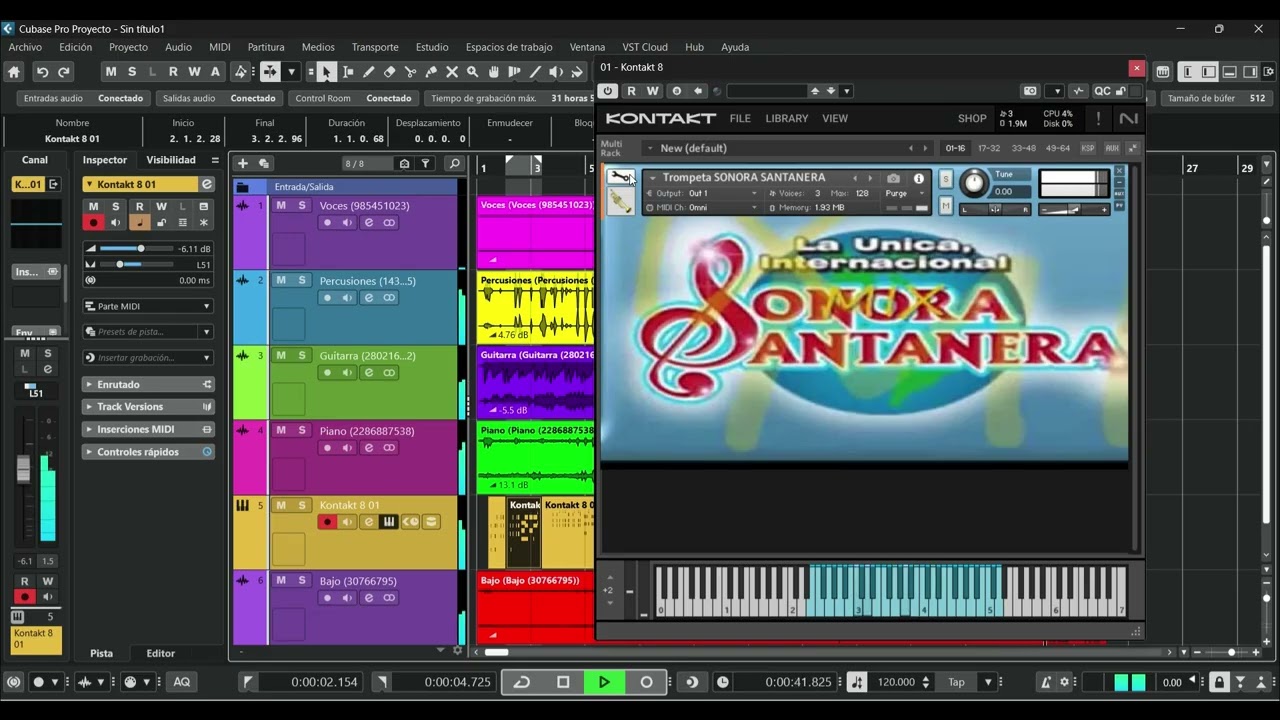Expand the Track Versions section
This screenshot has width=1280, height=720.
coord(148,407)
